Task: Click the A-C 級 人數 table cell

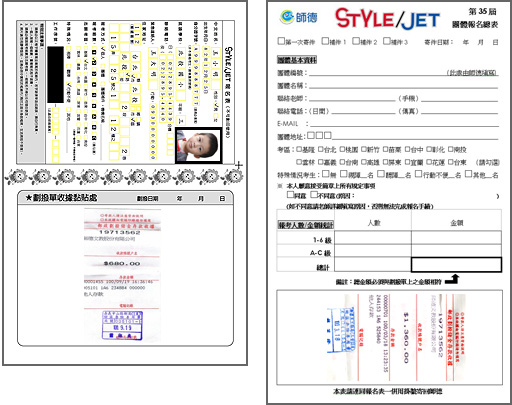Action: [373, 251]
